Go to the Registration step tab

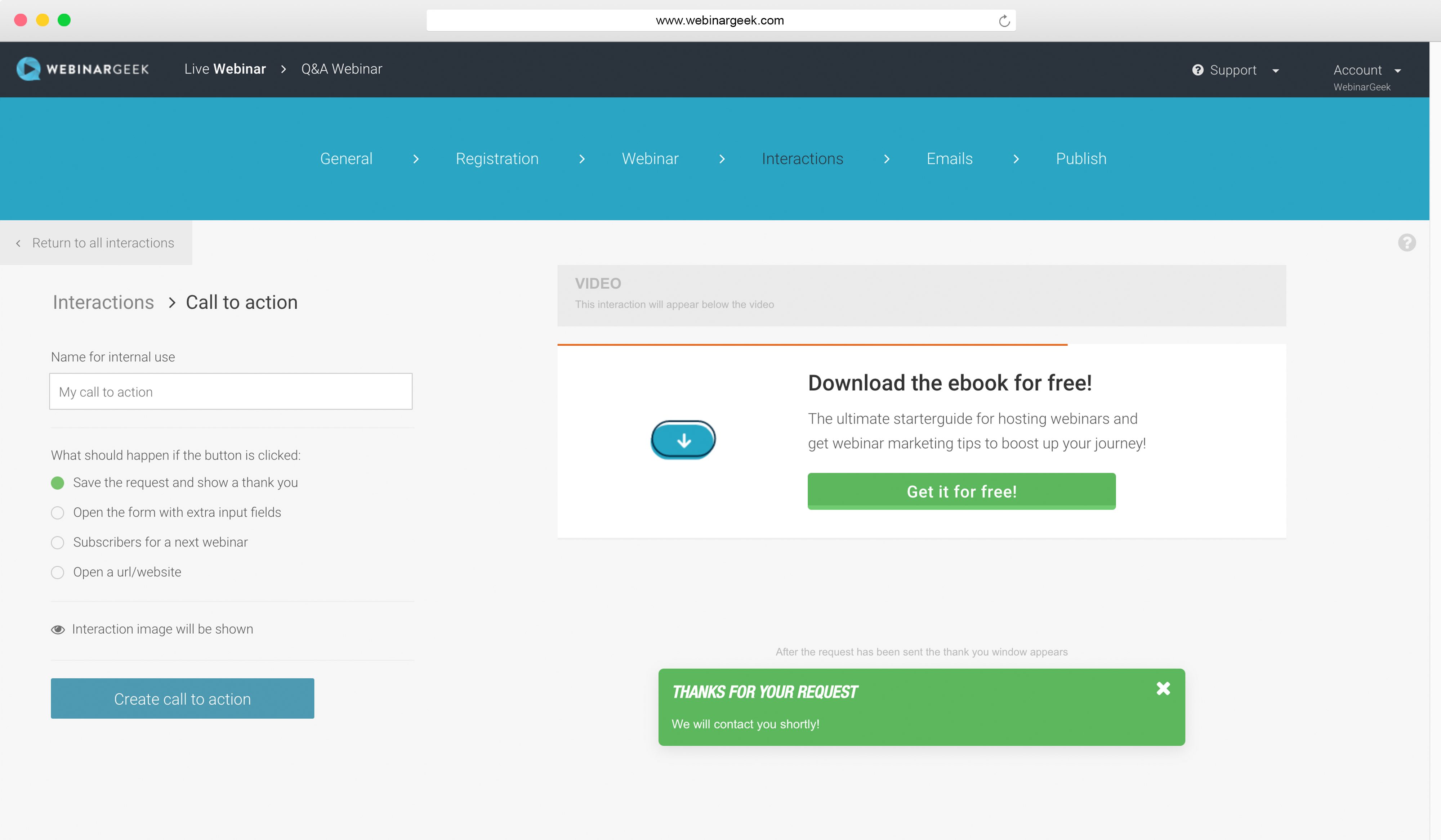point(496,159)
